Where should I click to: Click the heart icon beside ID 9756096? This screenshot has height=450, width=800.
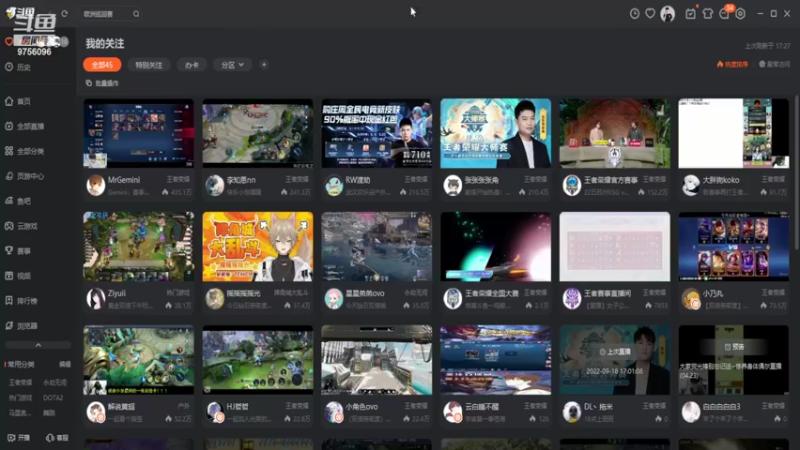[x=9, y=41]
